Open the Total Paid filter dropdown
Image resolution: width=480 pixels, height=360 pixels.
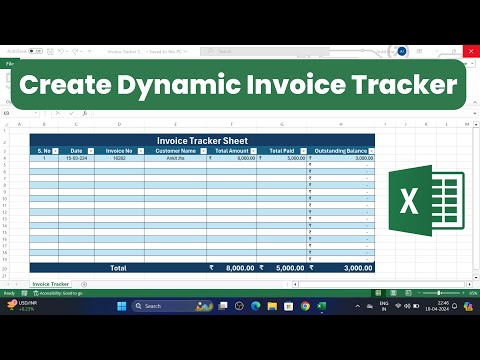[x=303, y=151]
